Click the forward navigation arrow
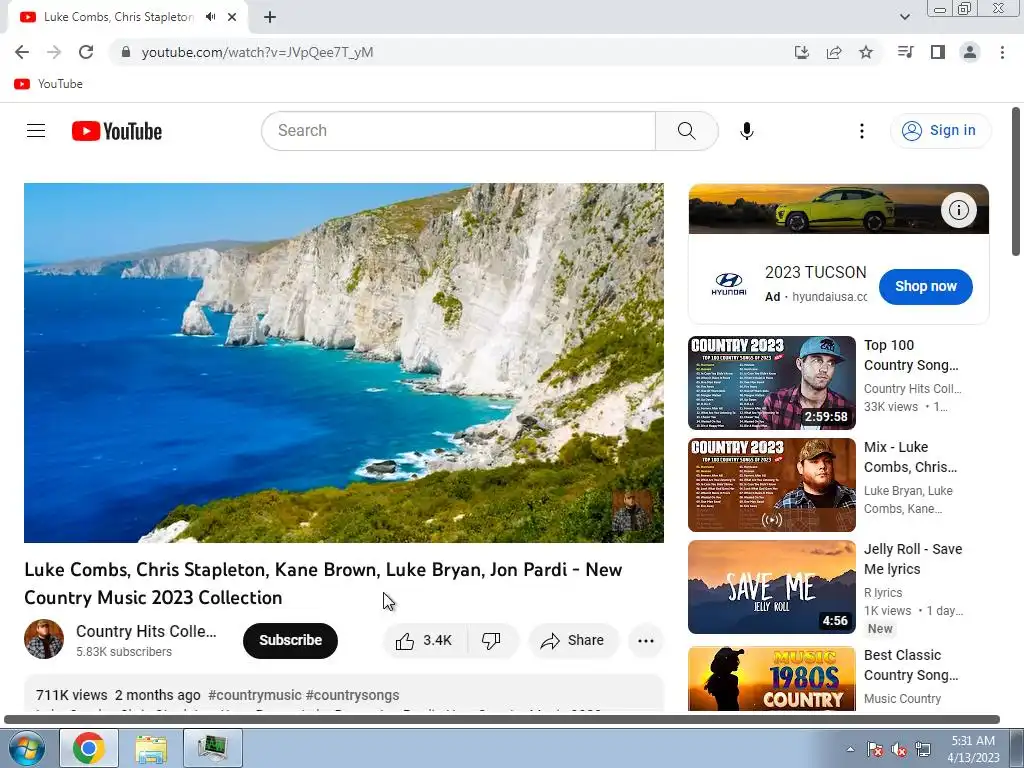The height and width of the screenshot is (768, 1024). tap(54, 52)
